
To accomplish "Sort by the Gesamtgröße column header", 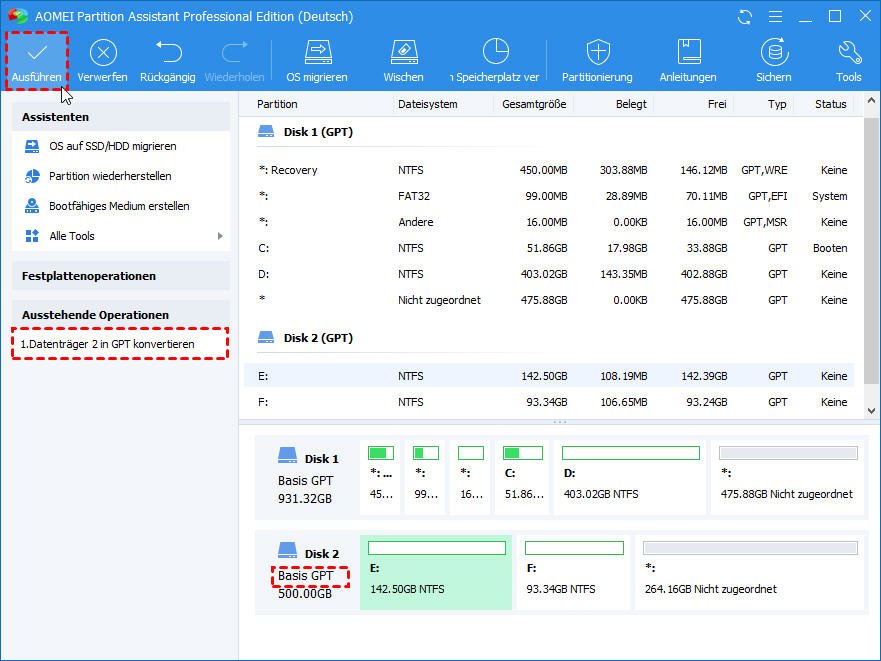I will [x=534, y=104].
